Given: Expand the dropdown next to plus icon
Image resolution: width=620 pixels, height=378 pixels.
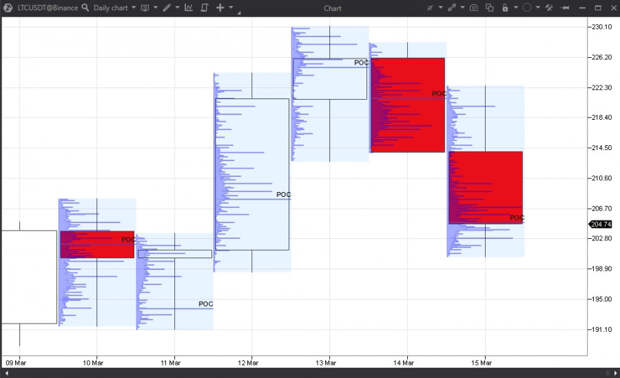Looking at the screenshot, I should [x=231, y=8].
